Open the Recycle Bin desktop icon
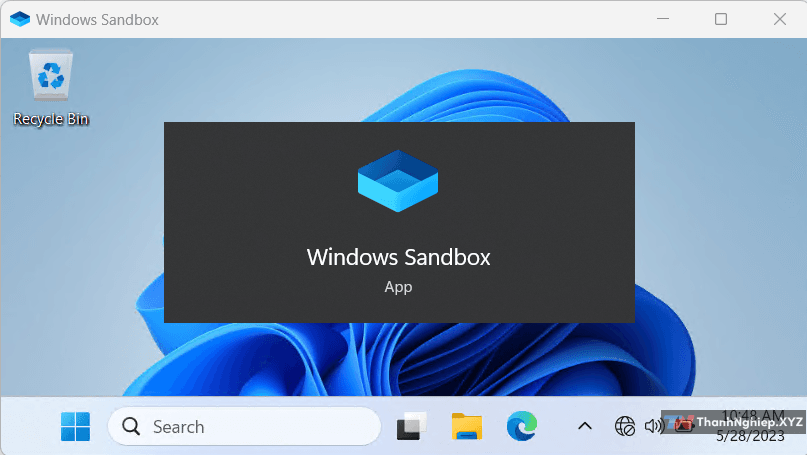This screenshot has height=455, width=807. (51, 88)
